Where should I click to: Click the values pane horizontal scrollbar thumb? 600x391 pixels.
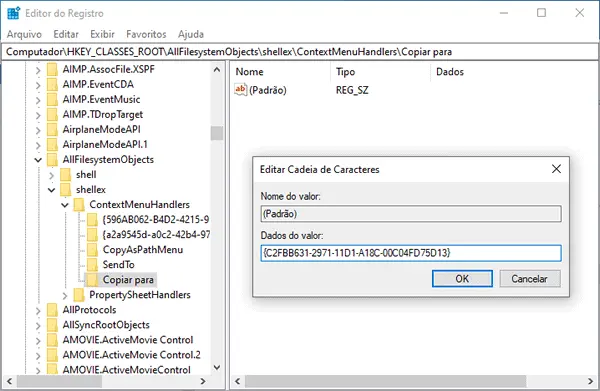(386, 381)
